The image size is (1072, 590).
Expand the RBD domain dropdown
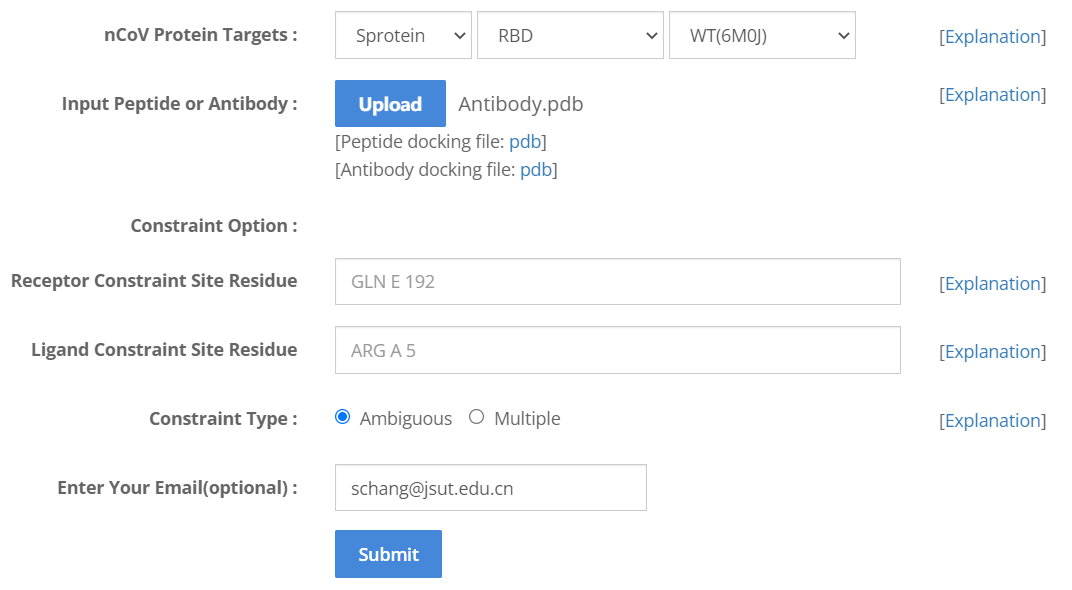pos(570,36)
